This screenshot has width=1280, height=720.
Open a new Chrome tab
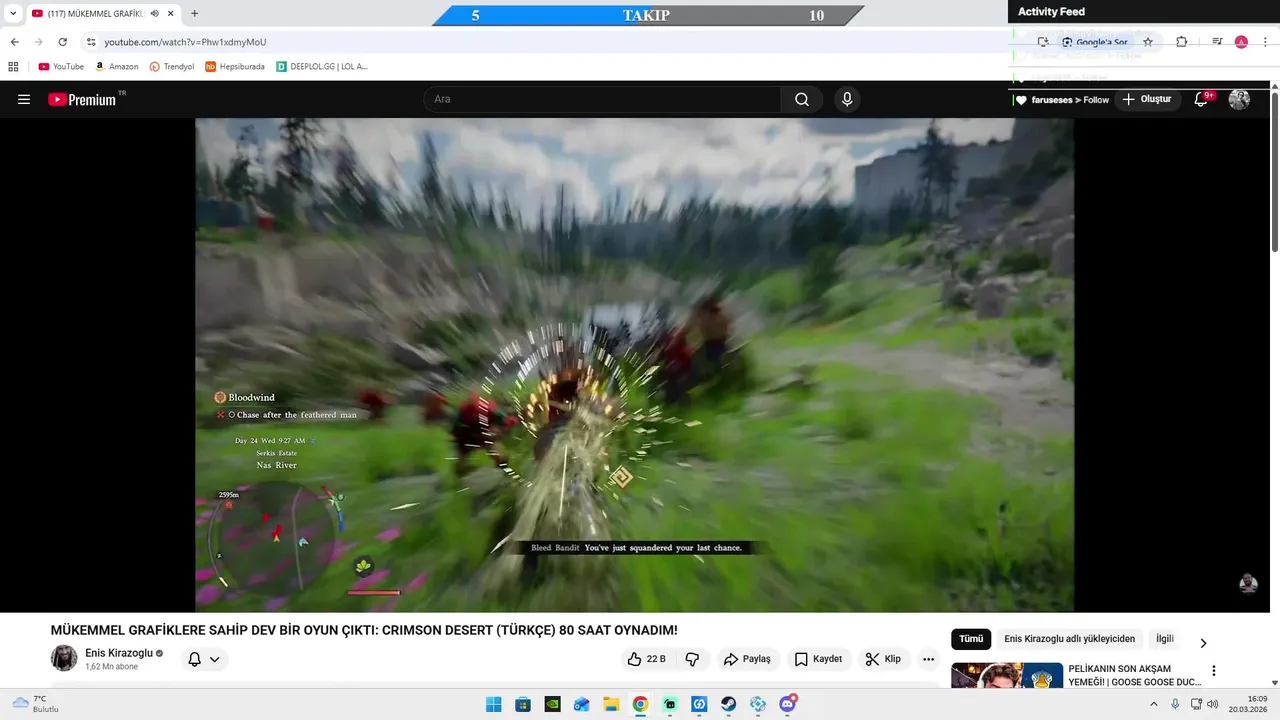[194, 14]
